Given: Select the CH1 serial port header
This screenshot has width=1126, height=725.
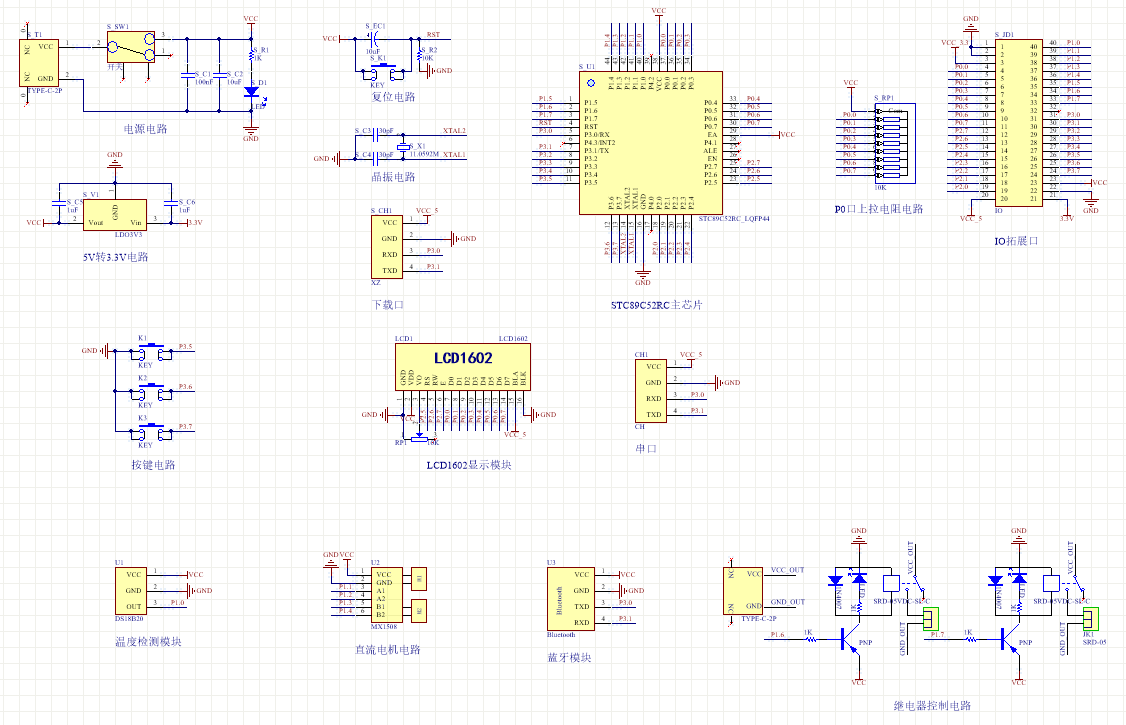Looking at the screenshot, I should (x=651, y=390).
